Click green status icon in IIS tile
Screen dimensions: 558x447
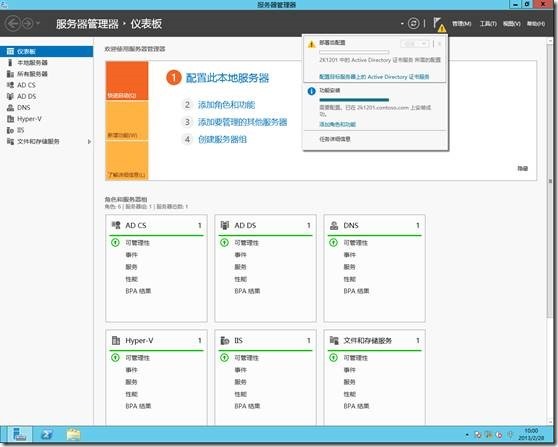[224, 358]
